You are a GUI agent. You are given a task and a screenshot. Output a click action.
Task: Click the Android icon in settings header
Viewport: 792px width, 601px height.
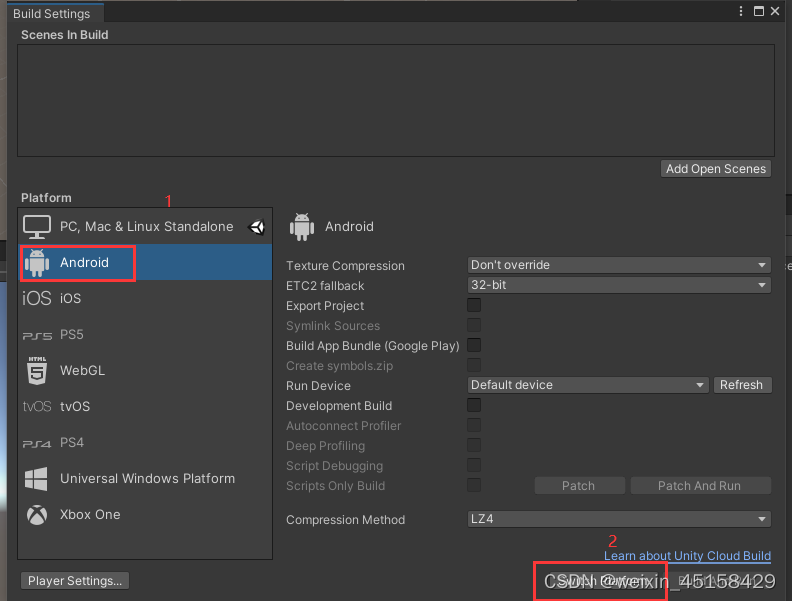tap(302, 227)
